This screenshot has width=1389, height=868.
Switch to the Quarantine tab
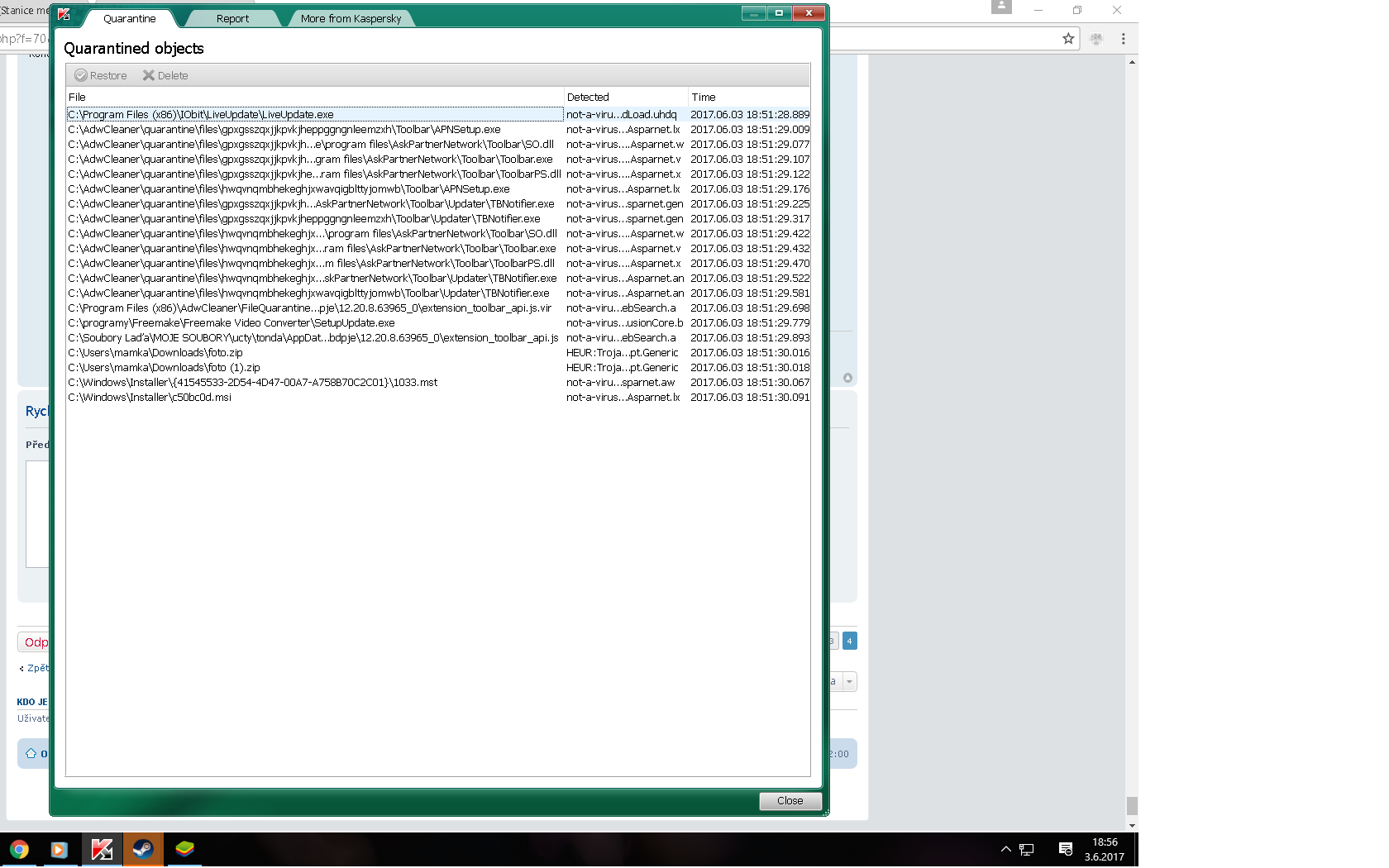[x=129, y=18]
